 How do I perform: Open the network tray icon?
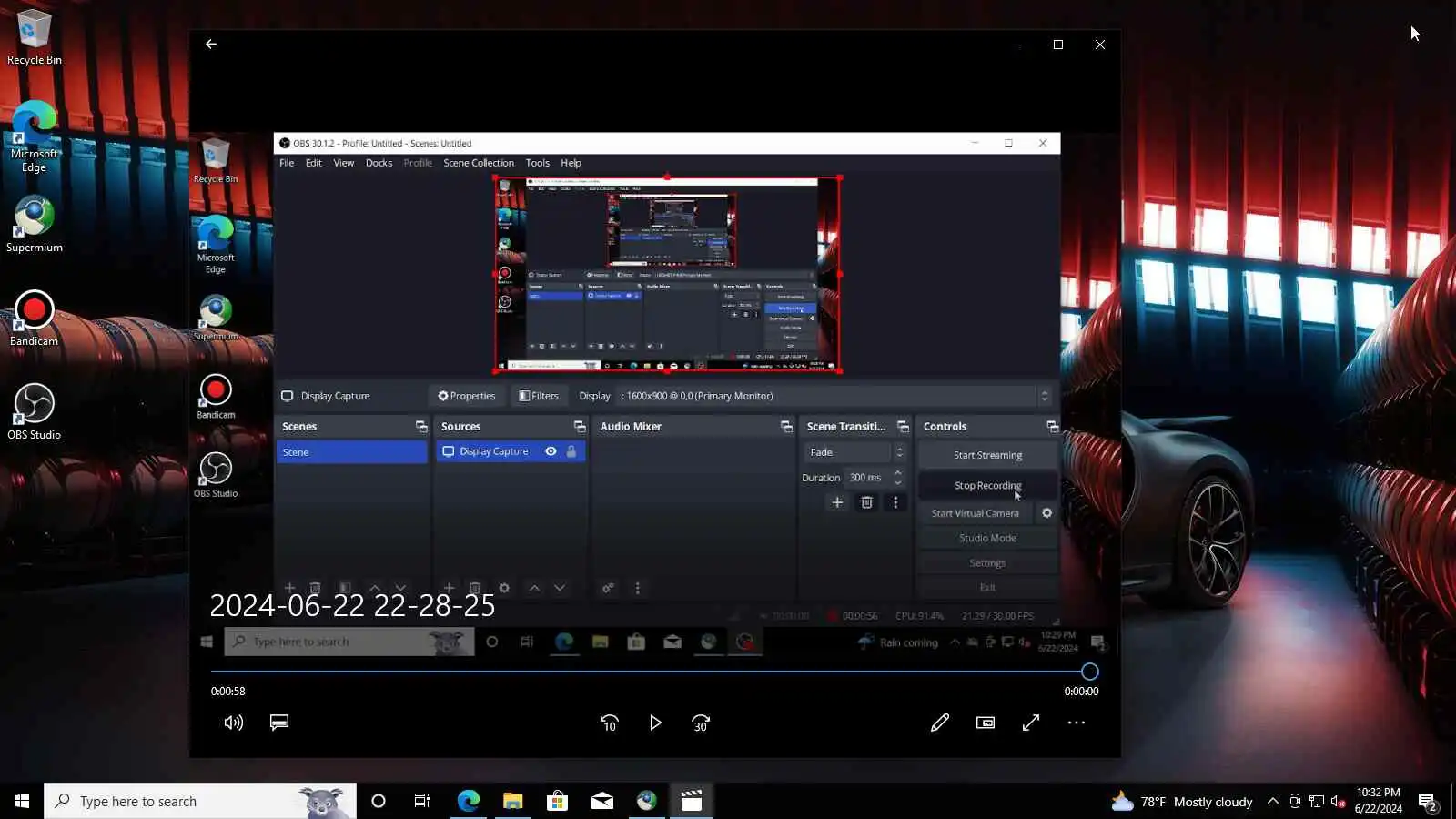pos(1317,802)
